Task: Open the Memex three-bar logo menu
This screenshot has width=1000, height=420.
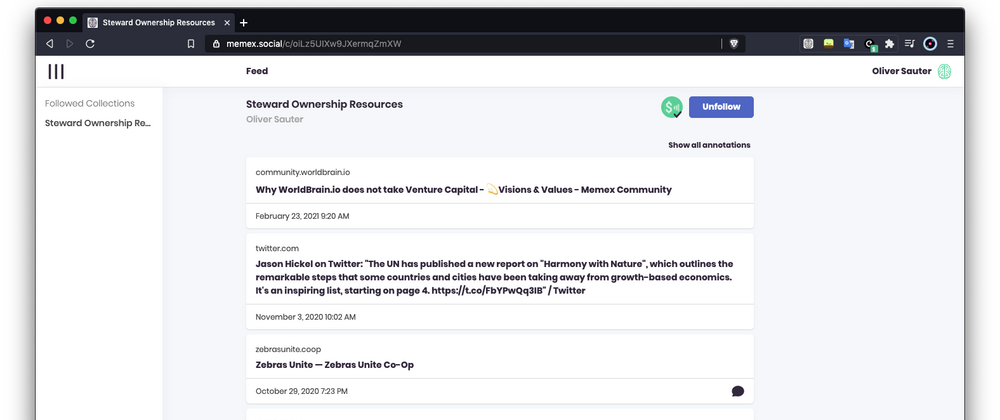Action: [x=56, y=71]
